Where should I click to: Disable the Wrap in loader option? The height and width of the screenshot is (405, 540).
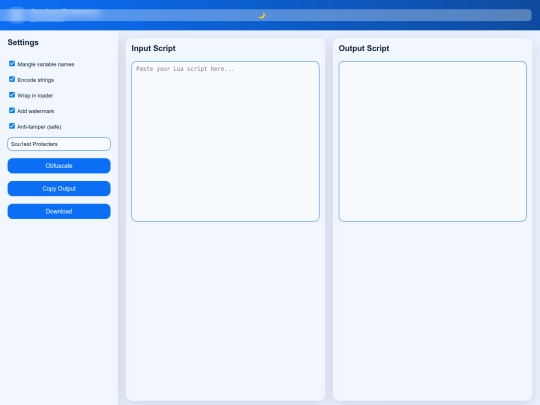pyautogui.click(x=12, y=95)
